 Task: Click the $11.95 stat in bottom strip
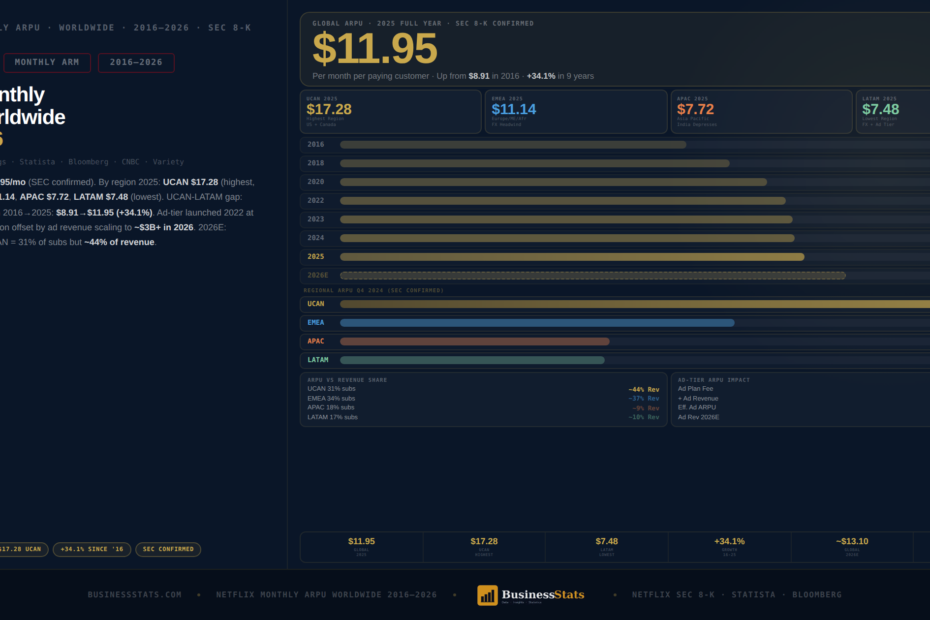tap(361, 546)
